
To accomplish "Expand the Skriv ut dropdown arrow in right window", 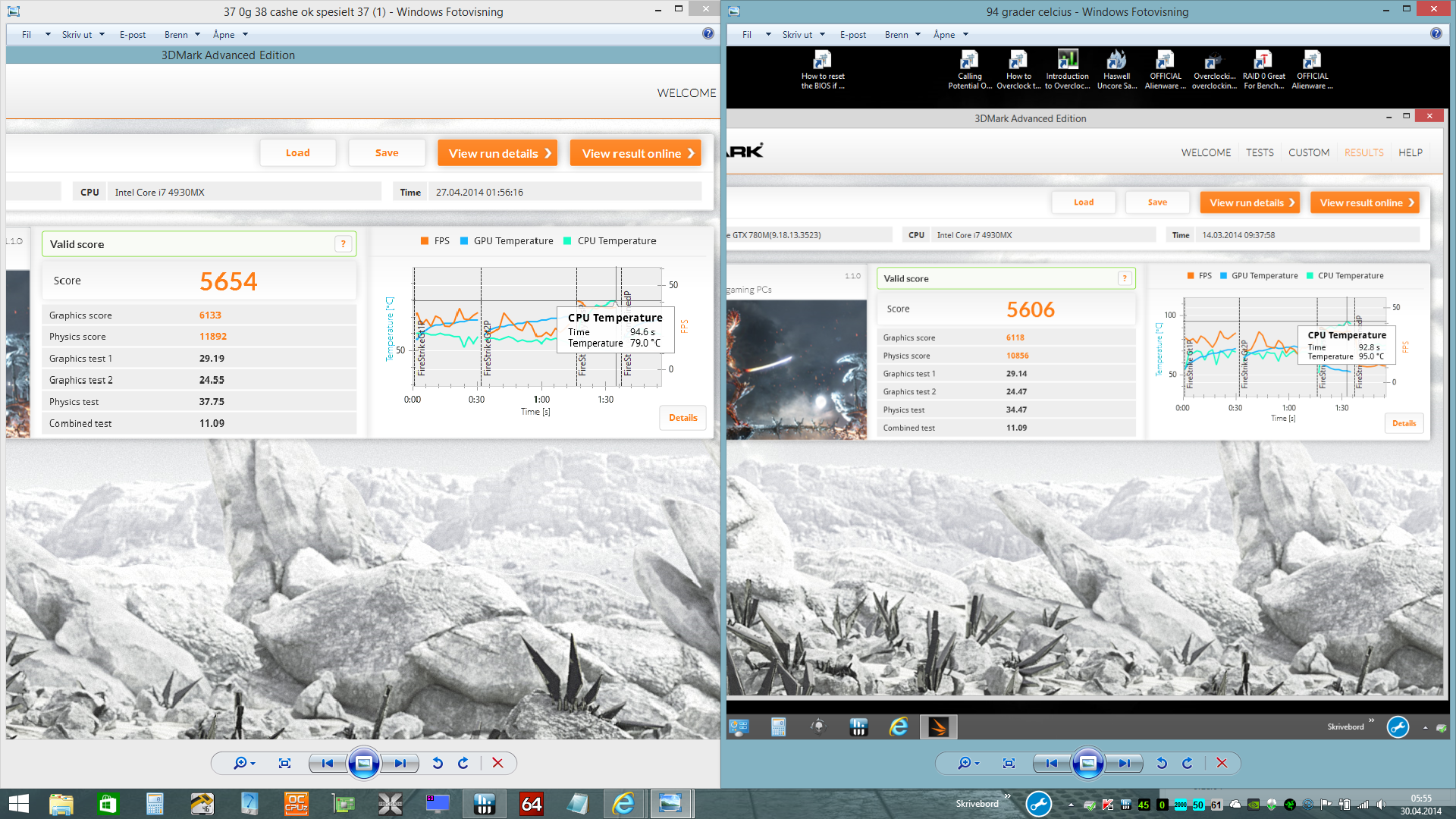I will [x=822, y=35].
